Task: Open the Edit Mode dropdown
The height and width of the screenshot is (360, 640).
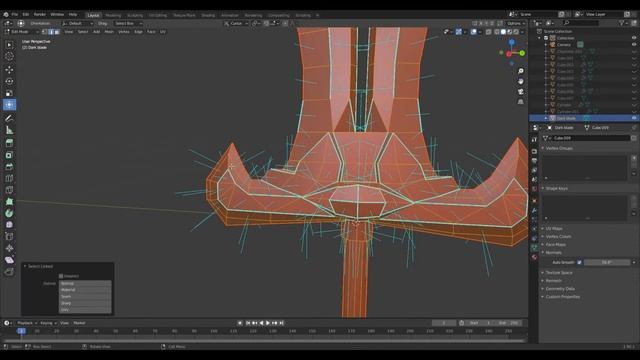Action: coord(21,31)
